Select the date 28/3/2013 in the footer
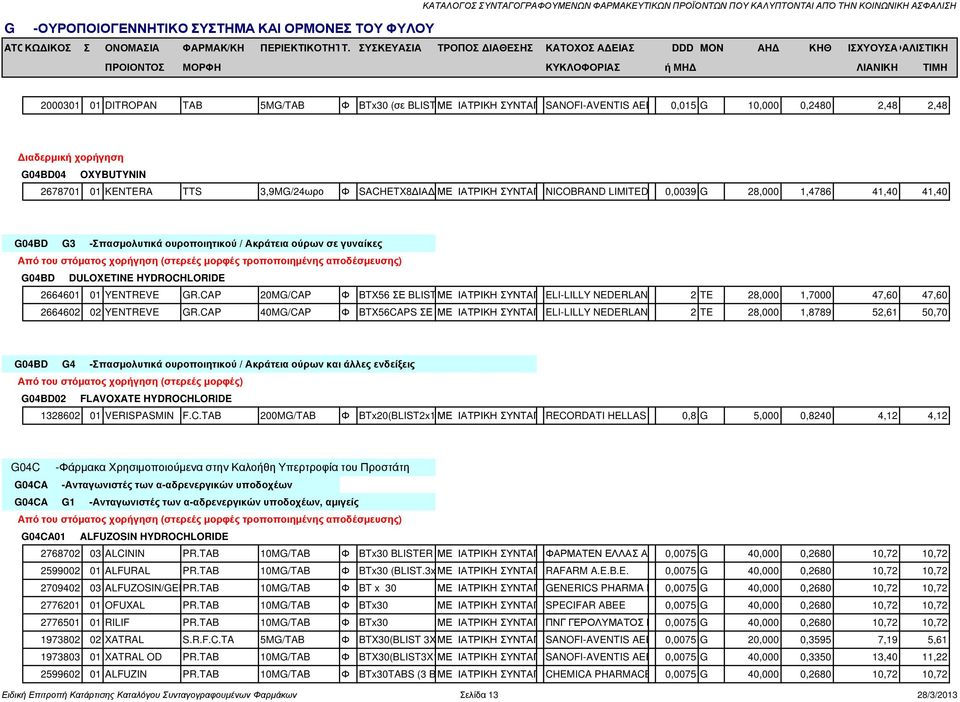The height and width of the screenshot is (702, 960). coord(936,695)
